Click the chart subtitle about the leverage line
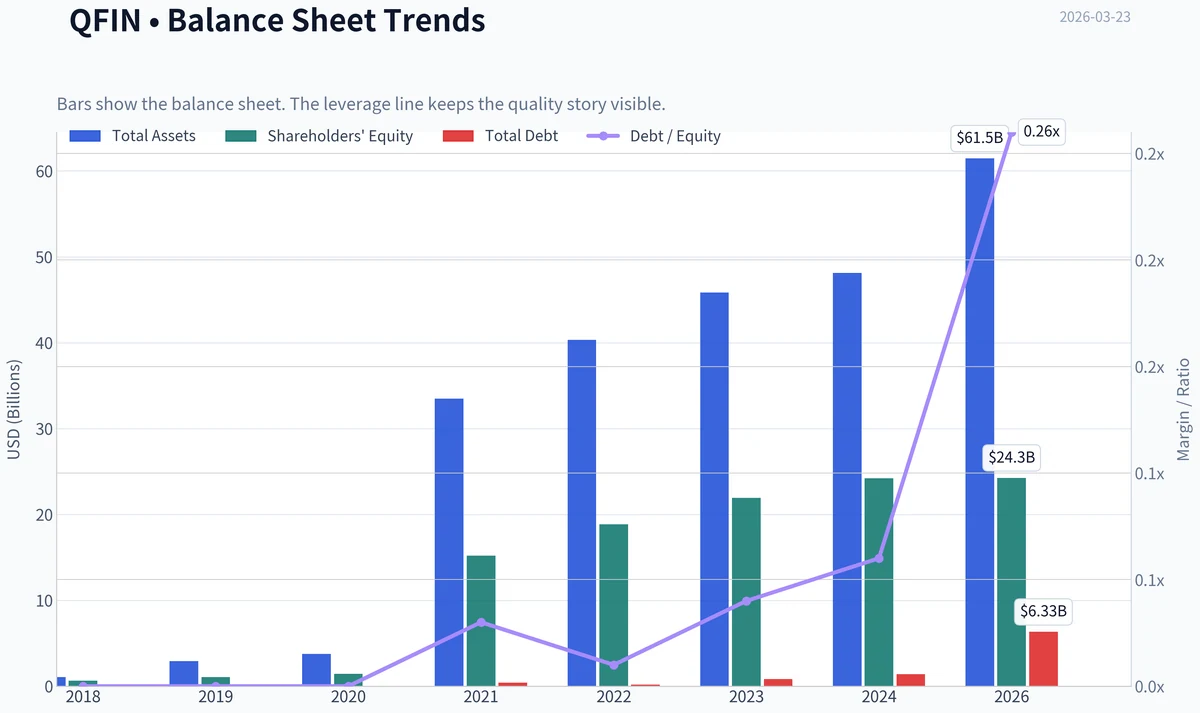Screen dimensions: 1200x713 pyautogui.click(x=361, y=104)
